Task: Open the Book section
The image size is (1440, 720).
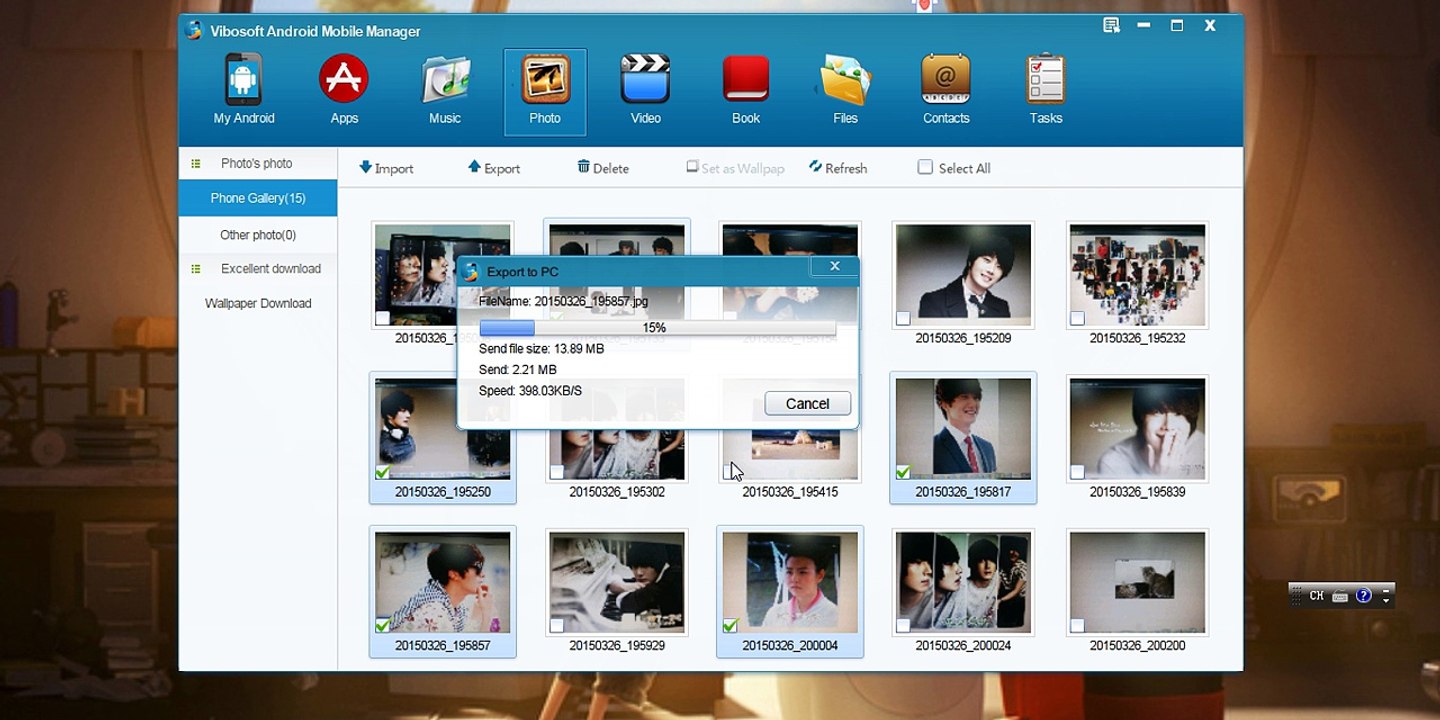Action: click(x=746, y=91)
